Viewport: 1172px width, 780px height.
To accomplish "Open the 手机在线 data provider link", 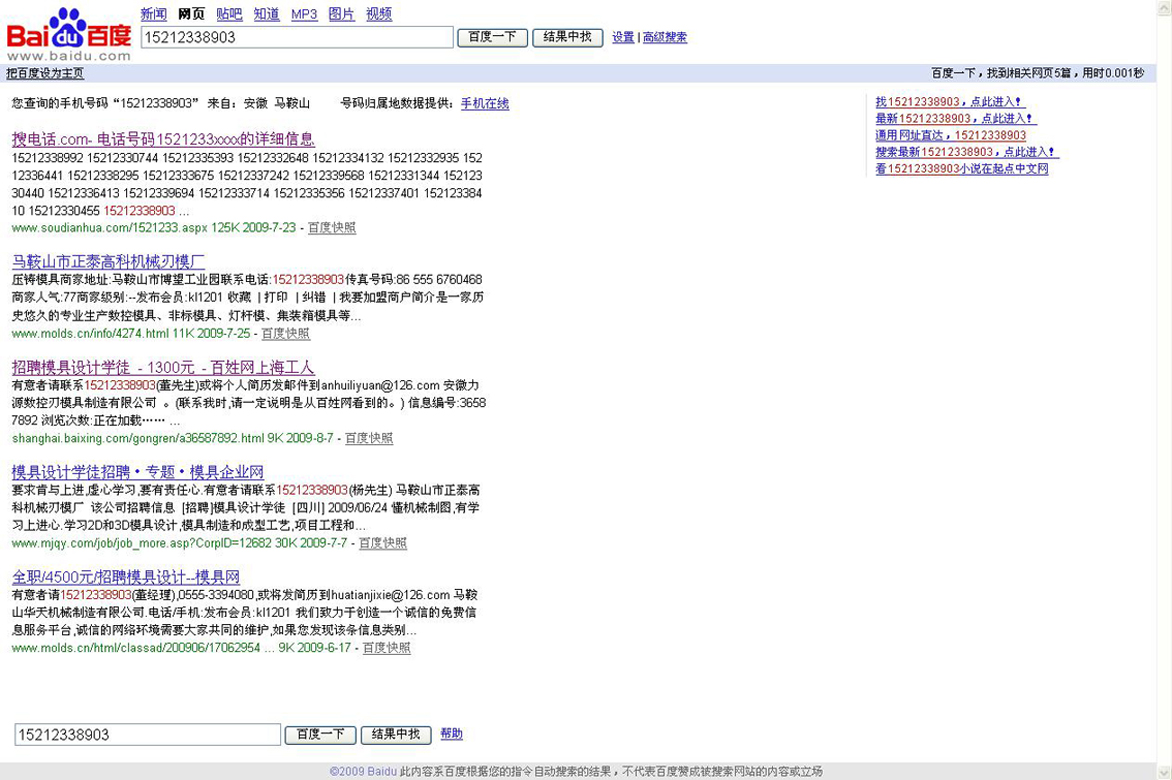I will 484,104.
